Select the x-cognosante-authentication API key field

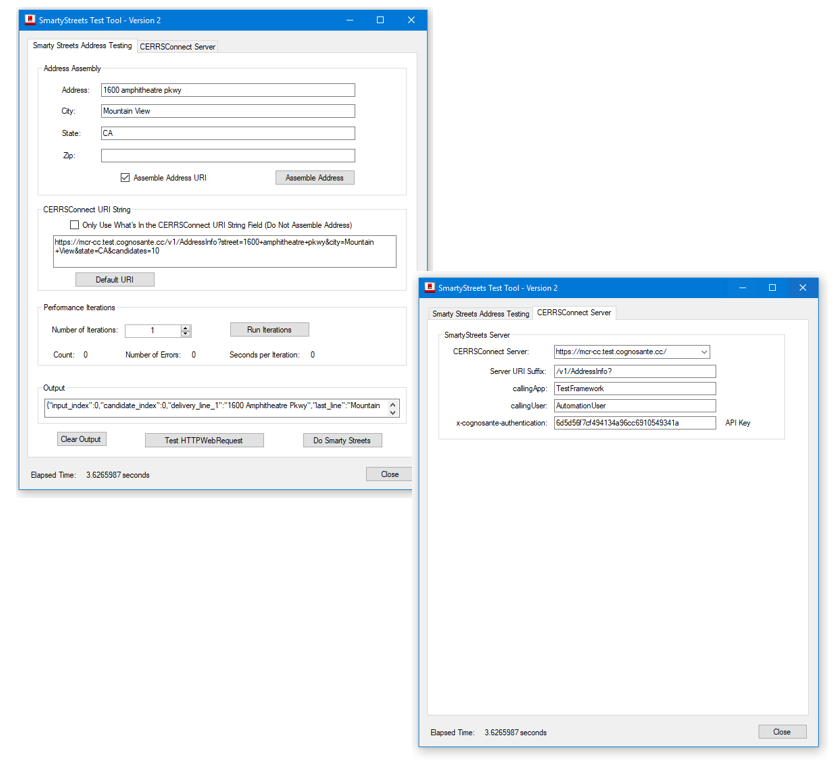pos(634,423)
